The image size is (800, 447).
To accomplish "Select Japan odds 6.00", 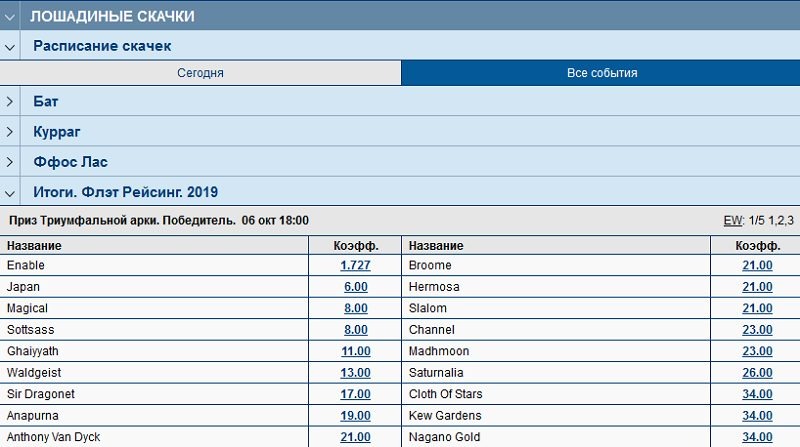I will [x=355, y=287].
